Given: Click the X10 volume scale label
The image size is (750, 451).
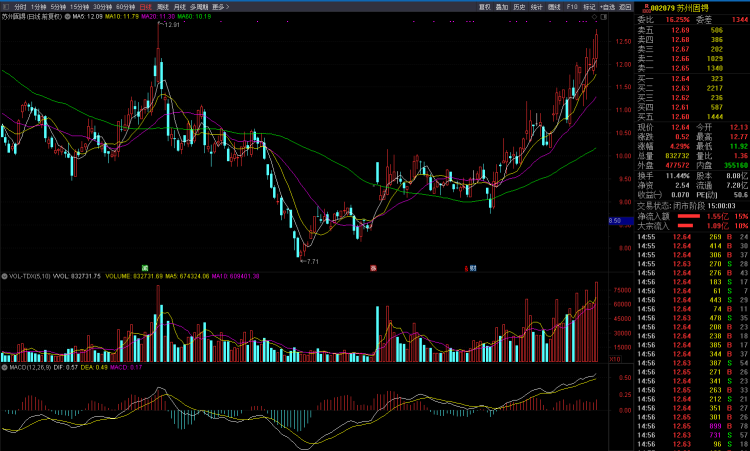Looking at the screenshot, I should (615, 359).
